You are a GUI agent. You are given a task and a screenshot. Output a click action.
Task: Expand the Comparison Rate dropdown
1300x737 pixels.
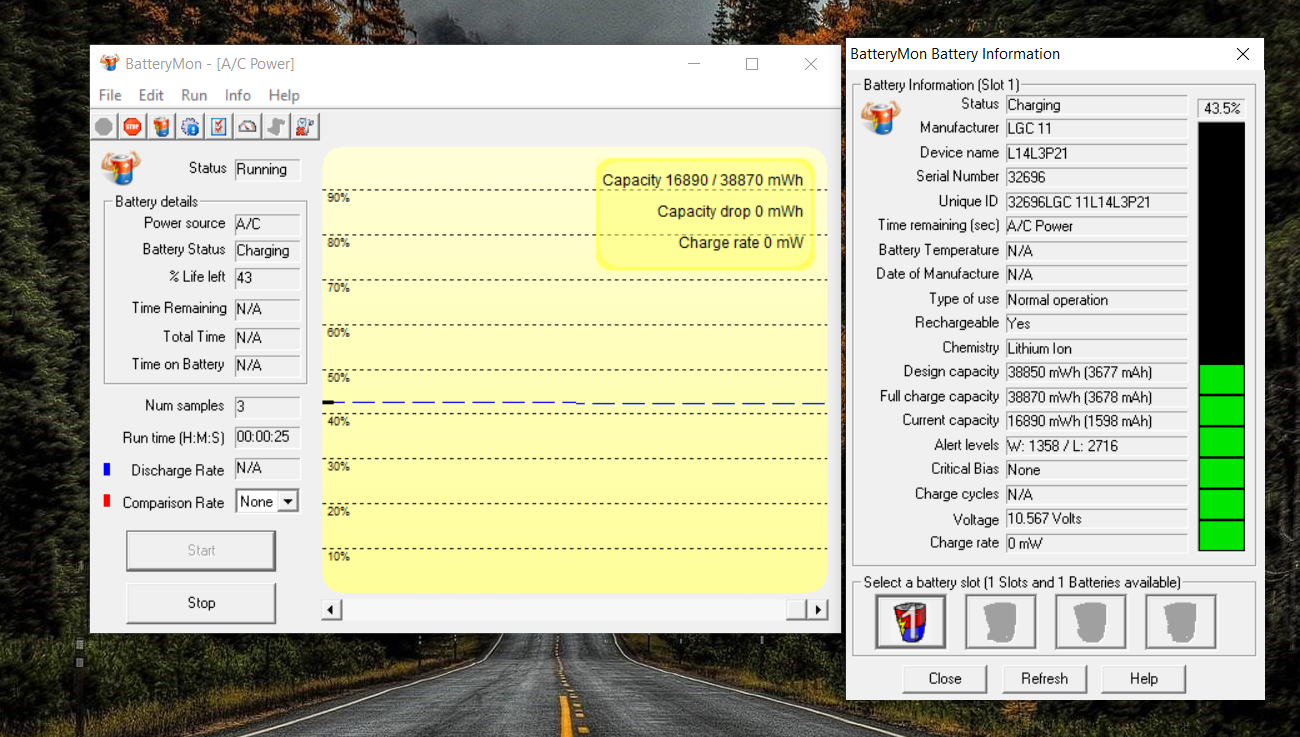tap(288, 502)
